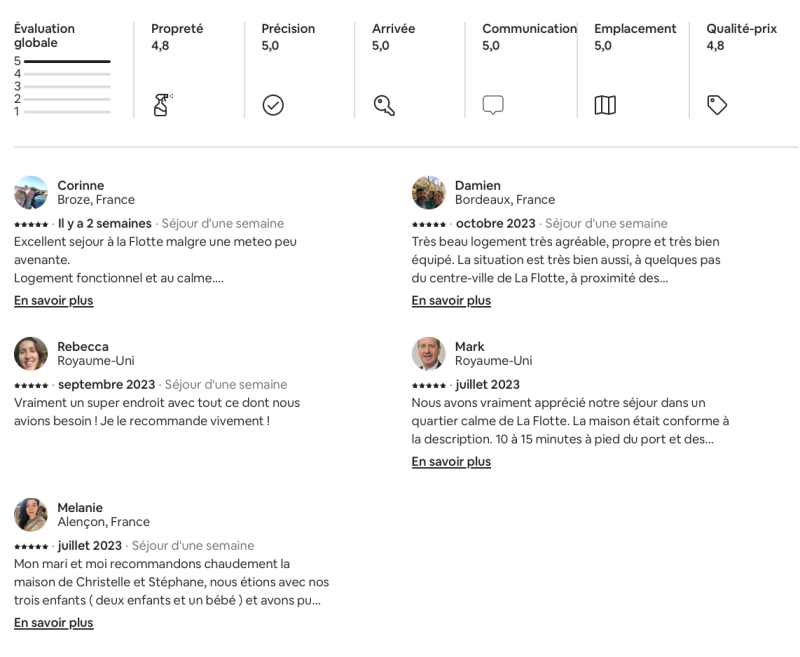
Task: Open Mark's profile picture
Action: [x=429, y=353]
